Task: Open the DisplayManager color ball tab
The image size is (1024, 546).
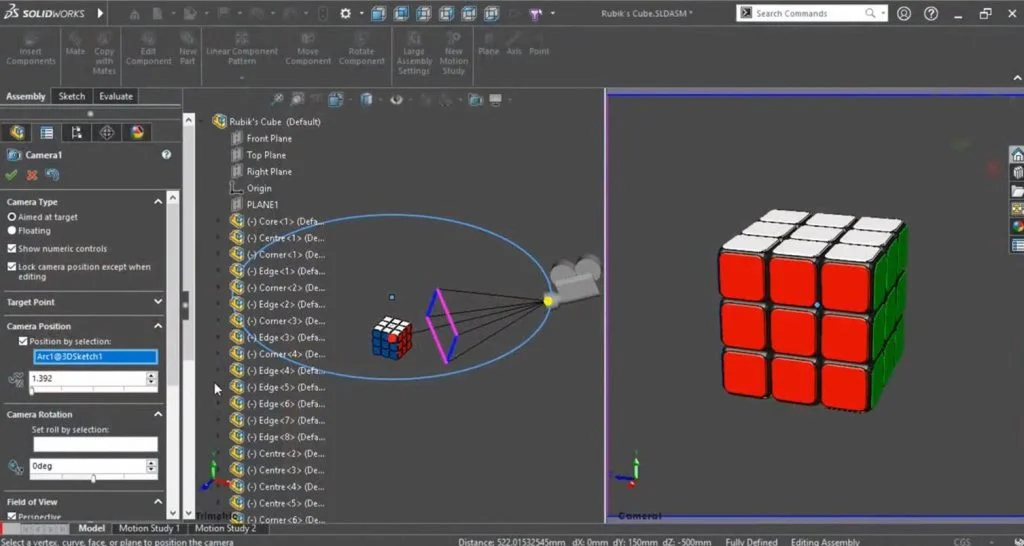Action: point(137,133)
